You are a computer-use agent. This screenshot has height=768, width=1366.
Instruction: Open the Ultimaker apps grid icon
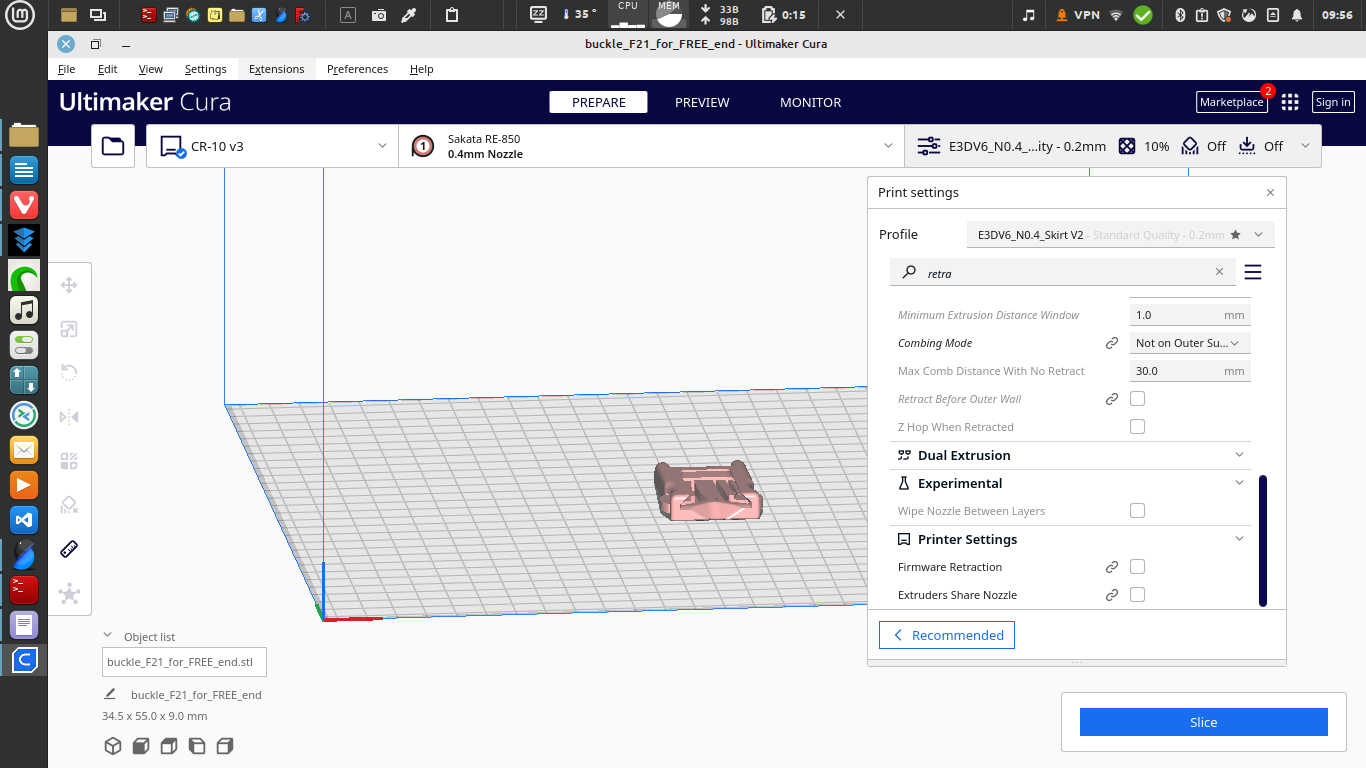(x=1290, y=102)
